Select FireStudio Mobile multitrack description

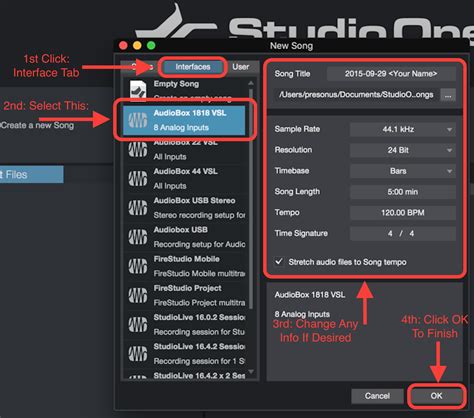[x=199, y=274]
